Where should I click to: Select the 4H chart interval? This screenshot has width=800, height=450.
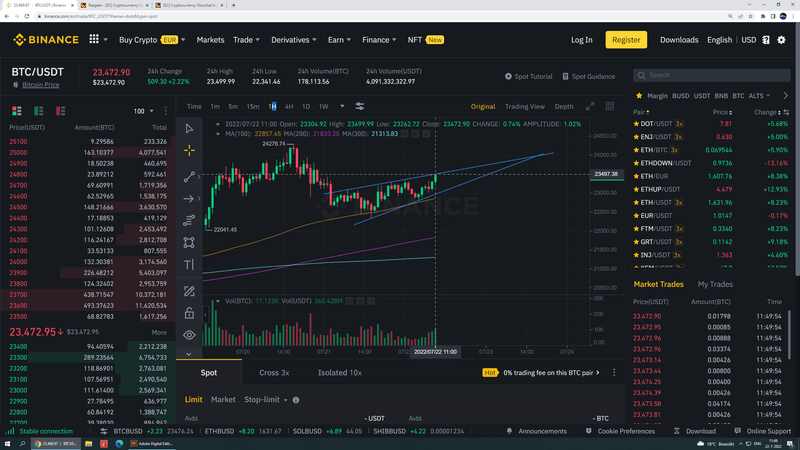point(289,106)
